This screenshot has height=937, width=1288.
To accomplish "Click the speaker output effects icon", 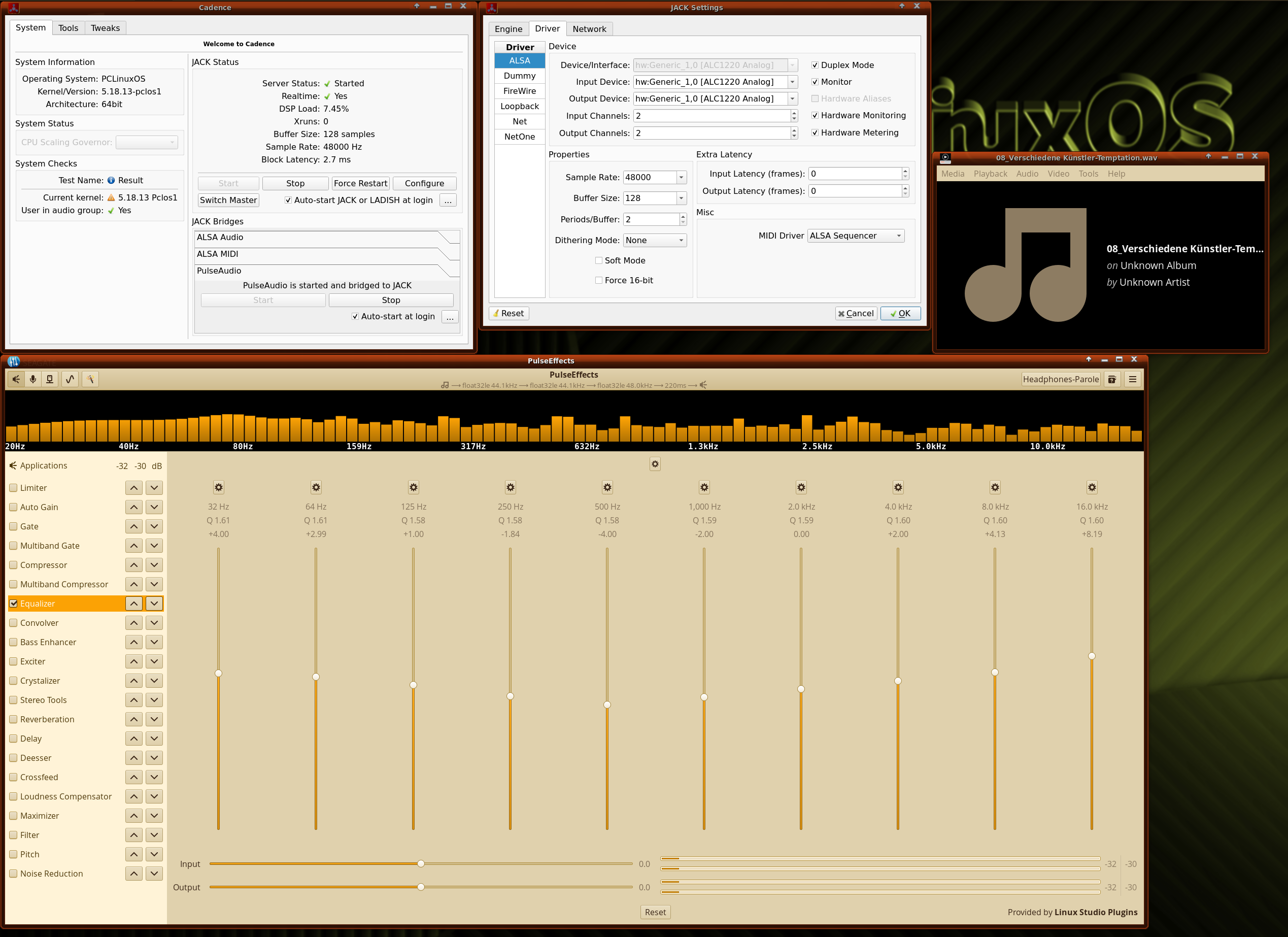I will coord(16,379).
